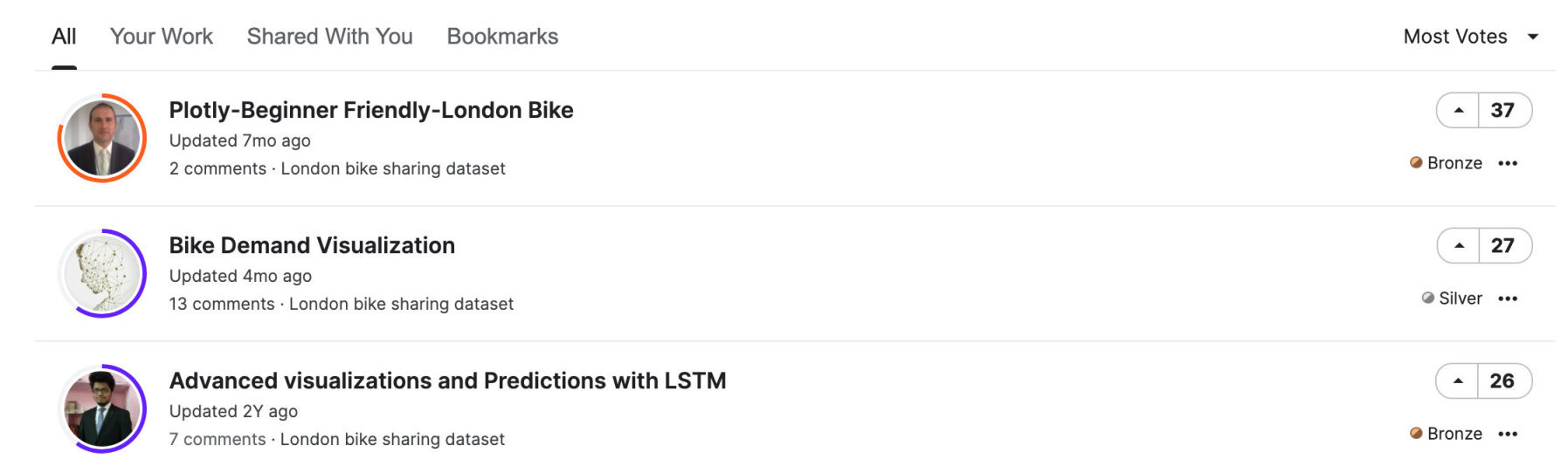Screen dimensions: 1568x473
Task: Upvote the Bike Demand Visualization notebook
Action: click(x=1458, y=246)
